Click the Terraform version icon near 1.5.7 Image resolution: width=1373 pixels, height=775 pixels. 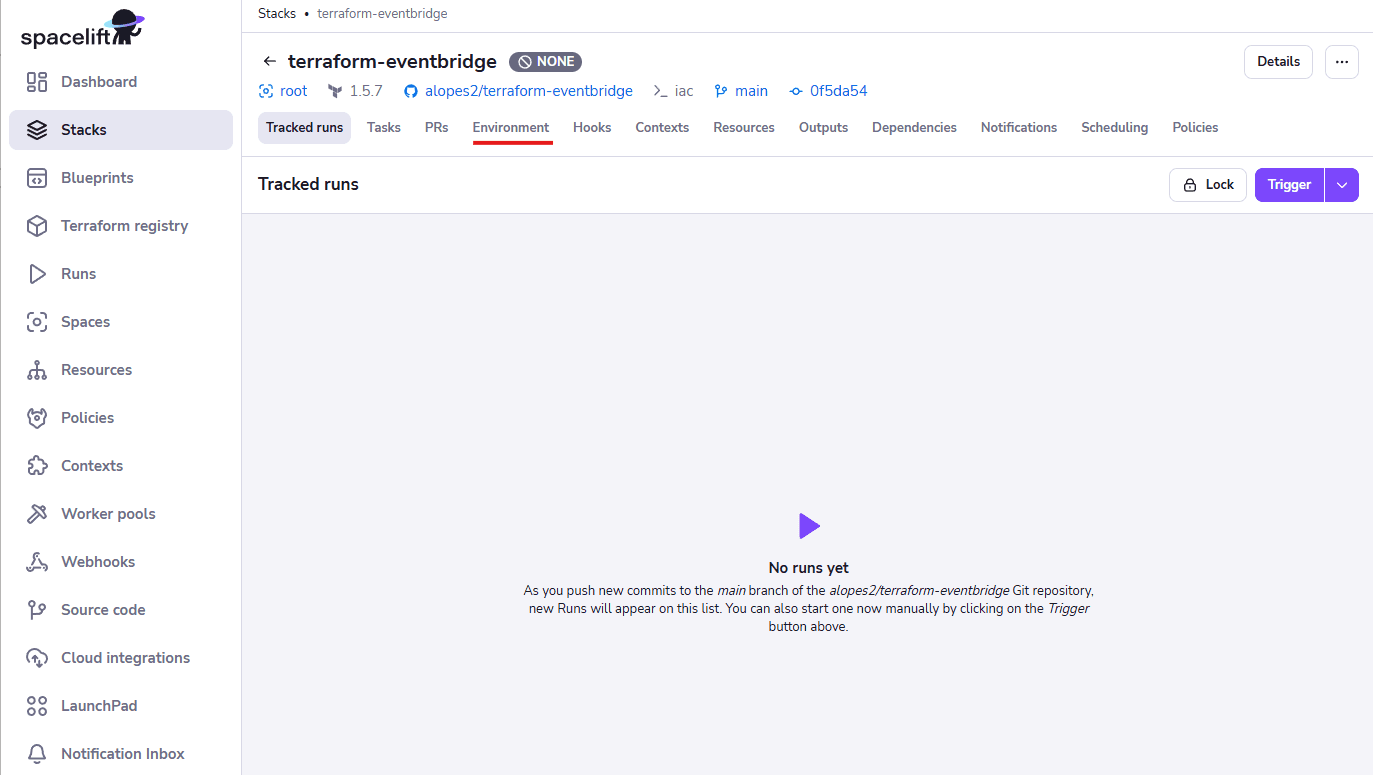pos(335,91)
